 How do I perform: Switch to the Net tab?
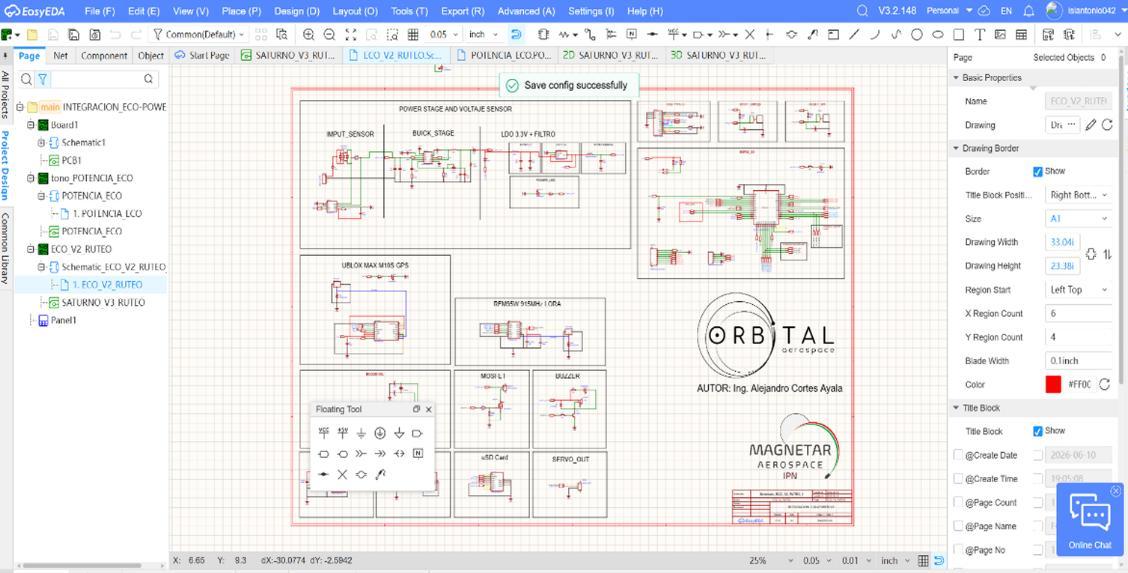click(61, 55)
